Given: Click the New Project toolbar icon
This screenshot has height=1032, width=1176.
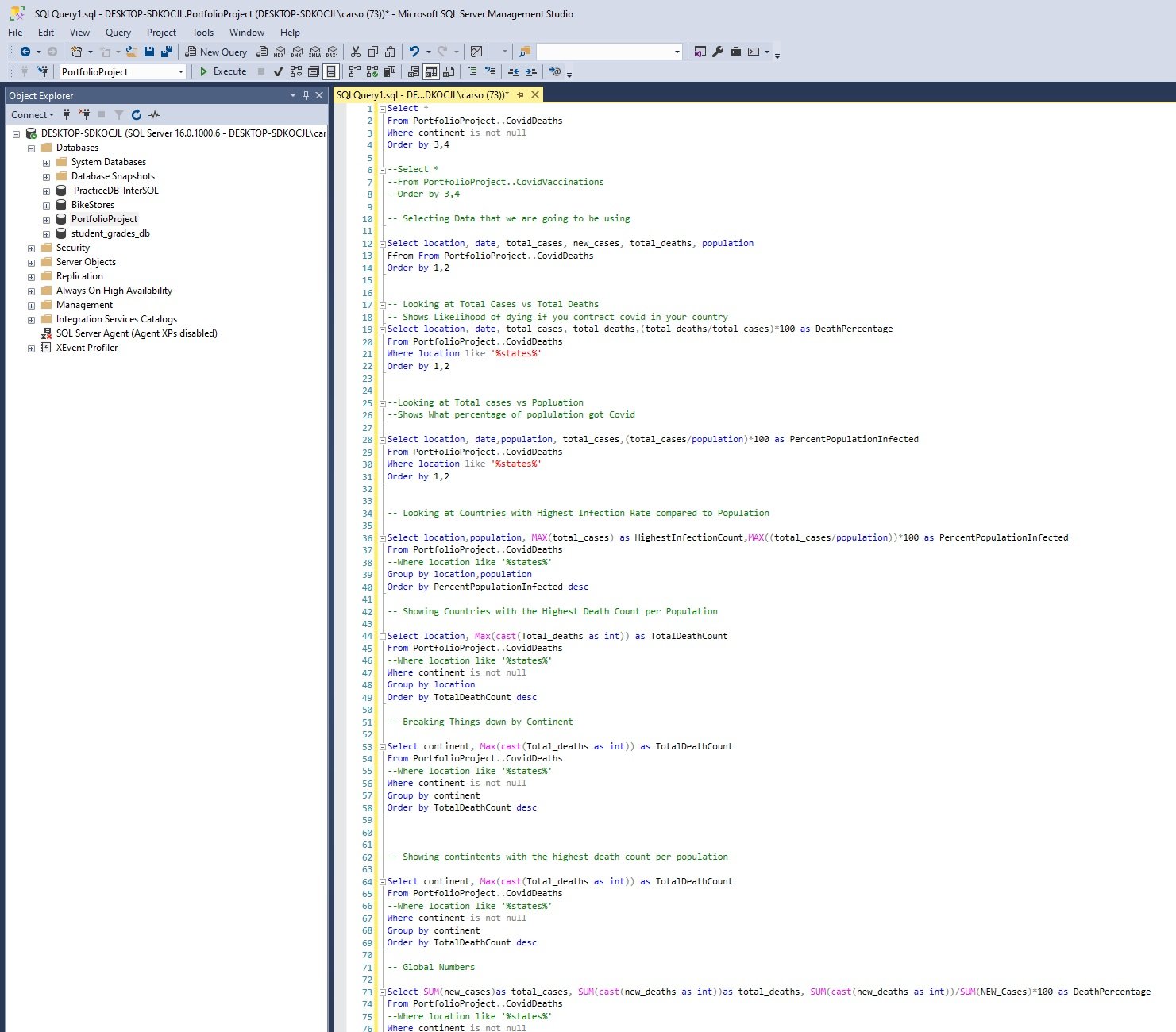Looking at the screenshot, I should tap(77, 52).
